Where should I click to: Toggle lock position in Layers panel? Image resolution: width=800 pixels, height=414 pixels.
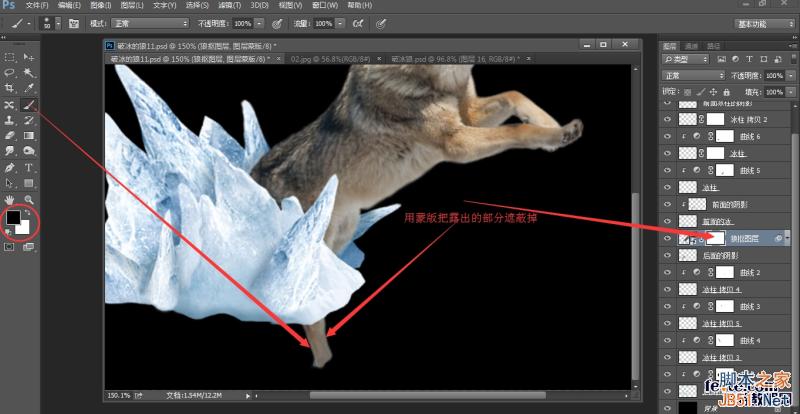point(714,92)
